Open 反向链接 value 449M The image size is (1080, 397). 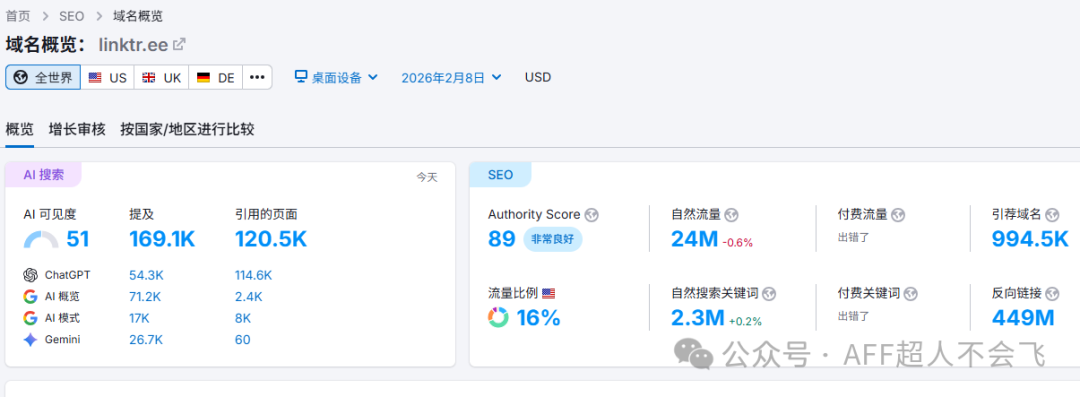pos(1023,318)
